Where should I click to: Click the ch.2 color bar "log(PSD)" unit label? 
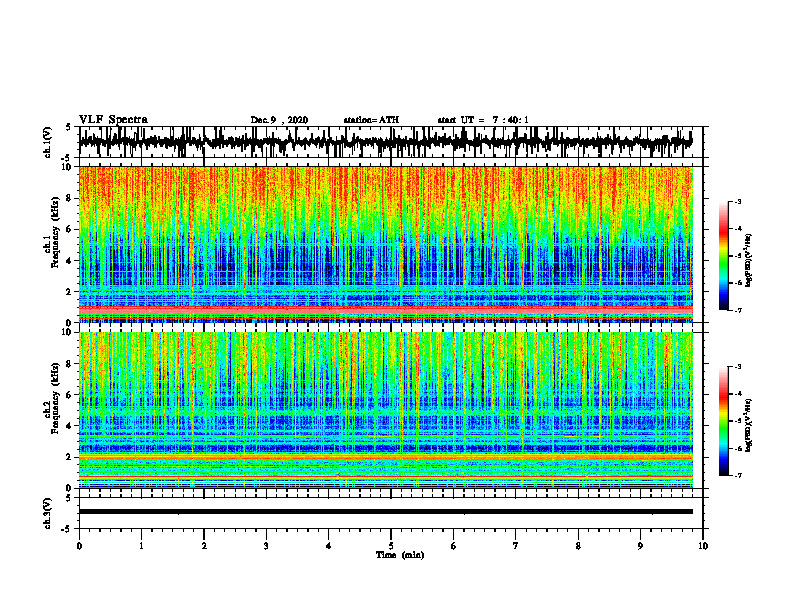pyautogui.click(x=750, y=426)
